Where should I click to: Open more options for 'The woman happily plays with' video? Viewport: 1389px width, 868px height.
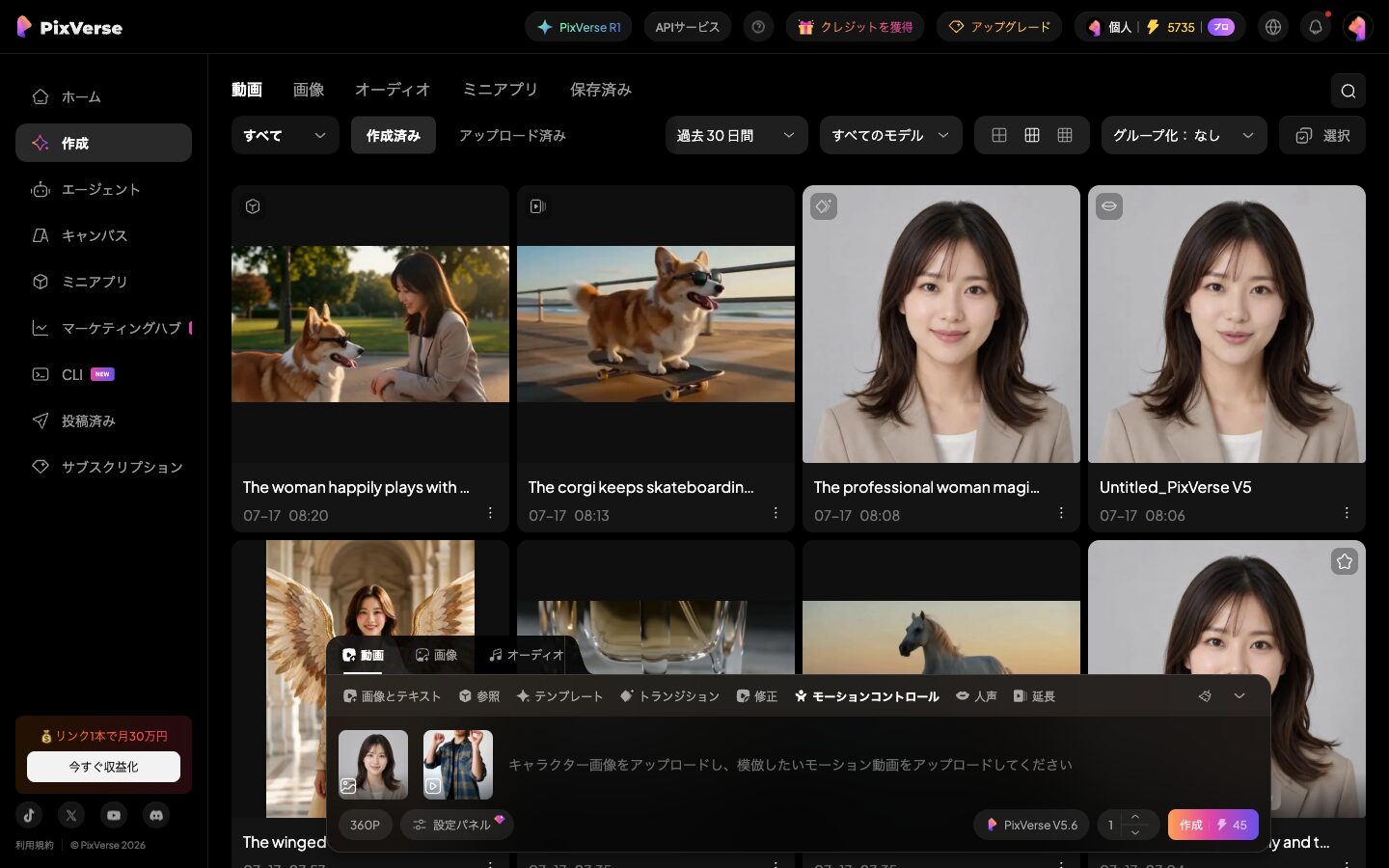pos(490,513)
